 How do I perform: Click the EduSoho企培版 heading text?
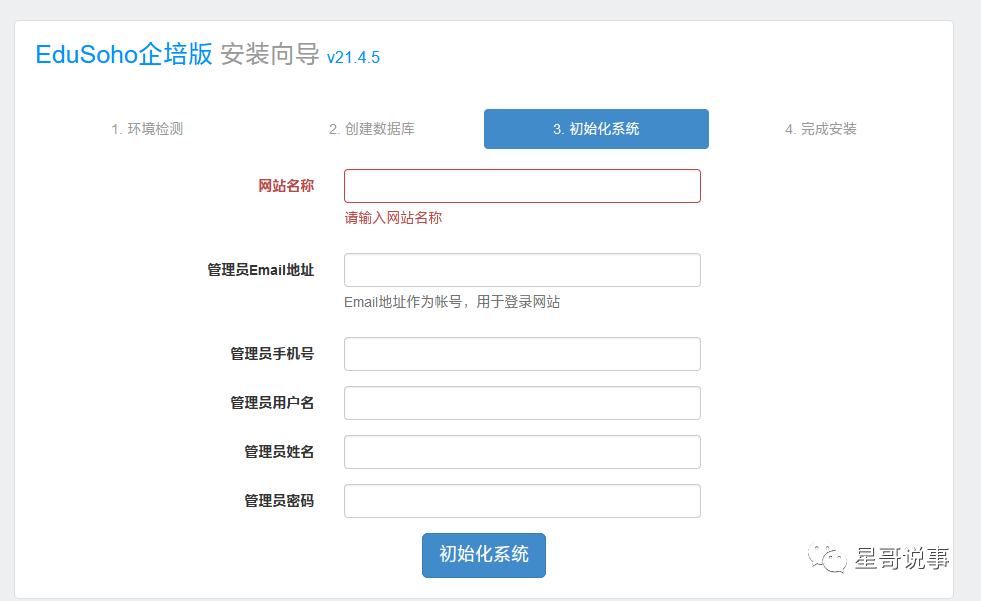pos(120,56)
